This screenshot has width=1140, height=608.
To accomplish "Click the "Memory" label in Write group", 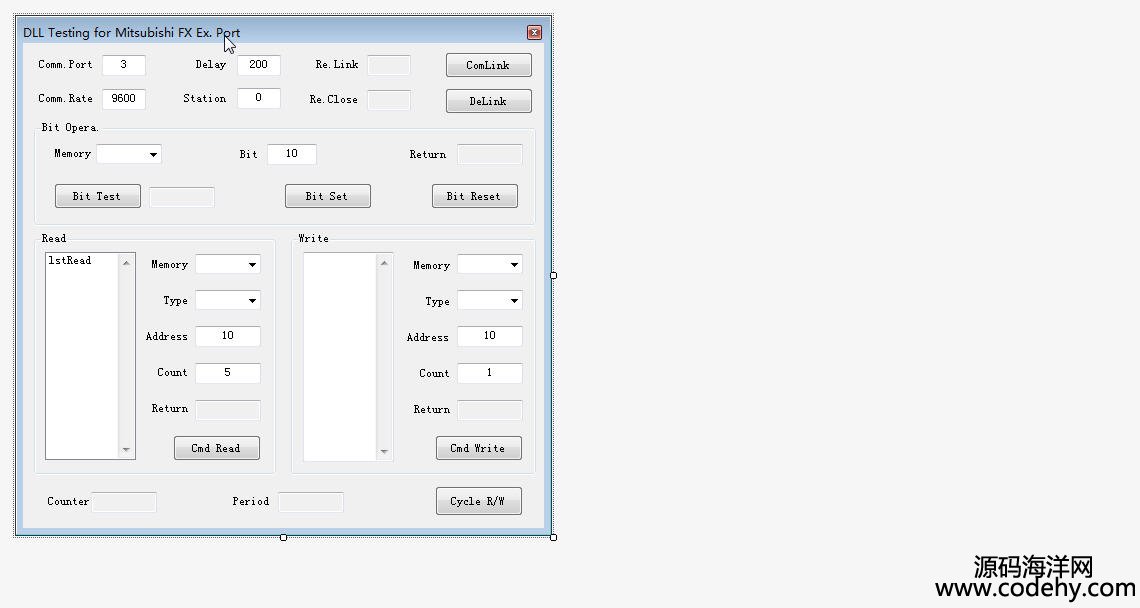I will (x=431, y=265).
